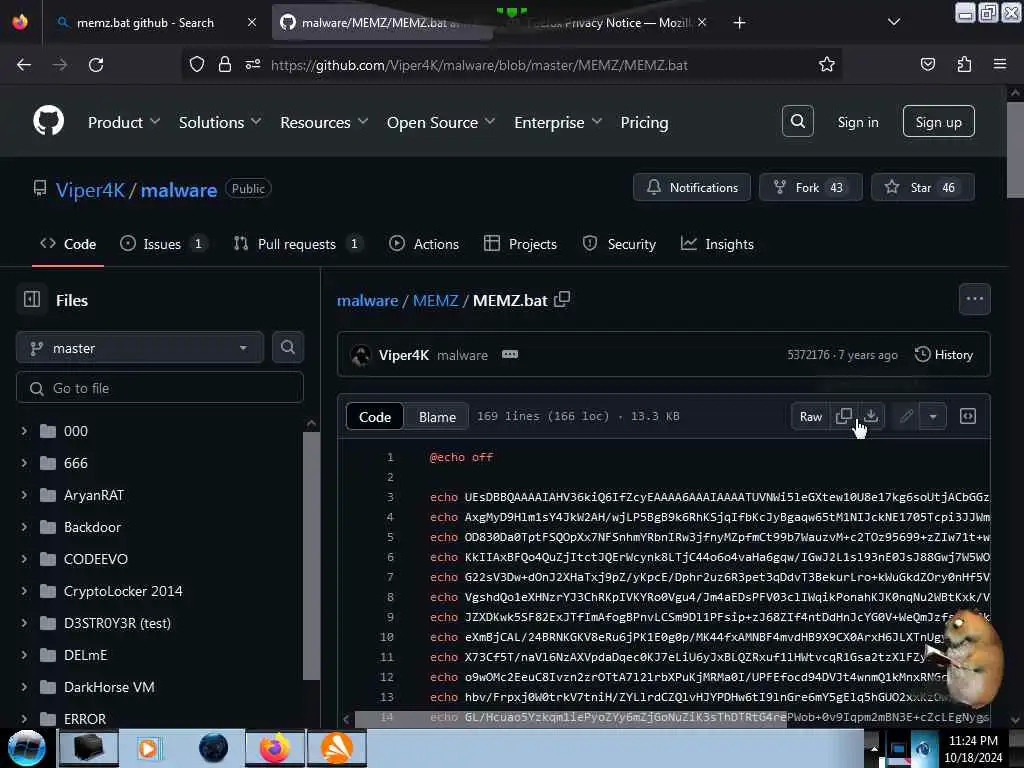Open the Projects tab

(x=520, y=244)
